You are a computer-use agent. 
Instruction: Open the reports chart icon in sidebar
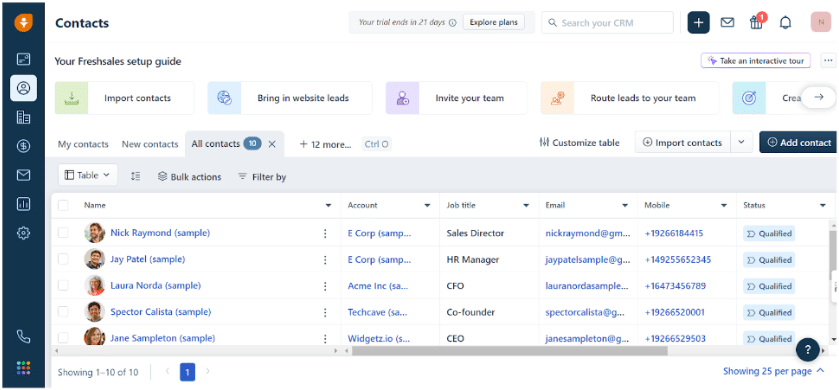coord(23,204)
